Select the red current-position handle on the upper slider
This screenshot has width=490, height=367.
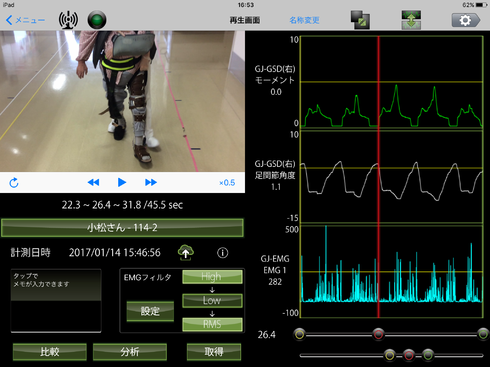pyautogui.click(x=378, y=334)
